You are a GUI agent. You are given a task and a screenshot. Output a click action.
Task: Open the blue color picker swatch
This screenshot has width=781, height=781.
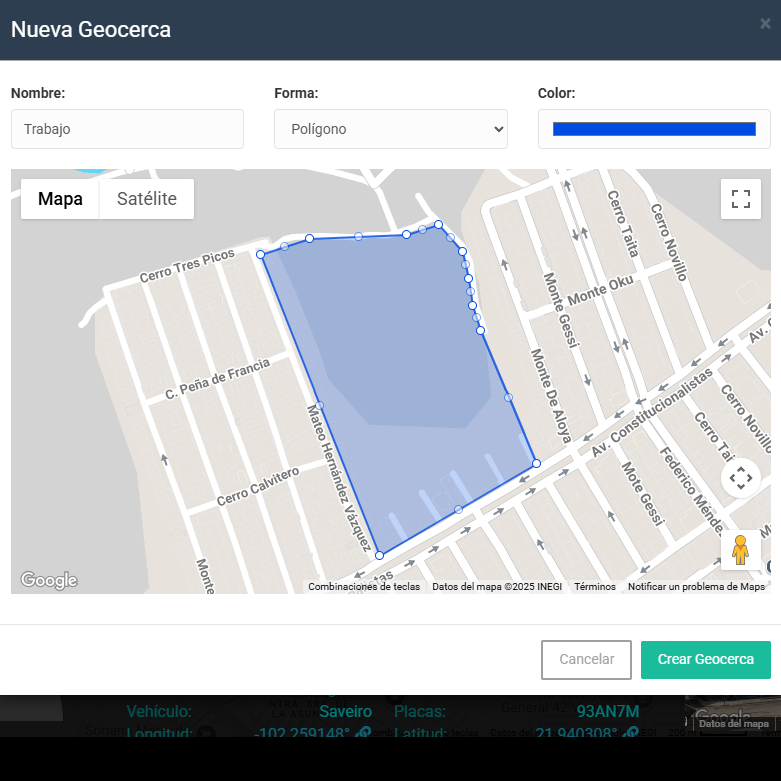tap(654, 129)
